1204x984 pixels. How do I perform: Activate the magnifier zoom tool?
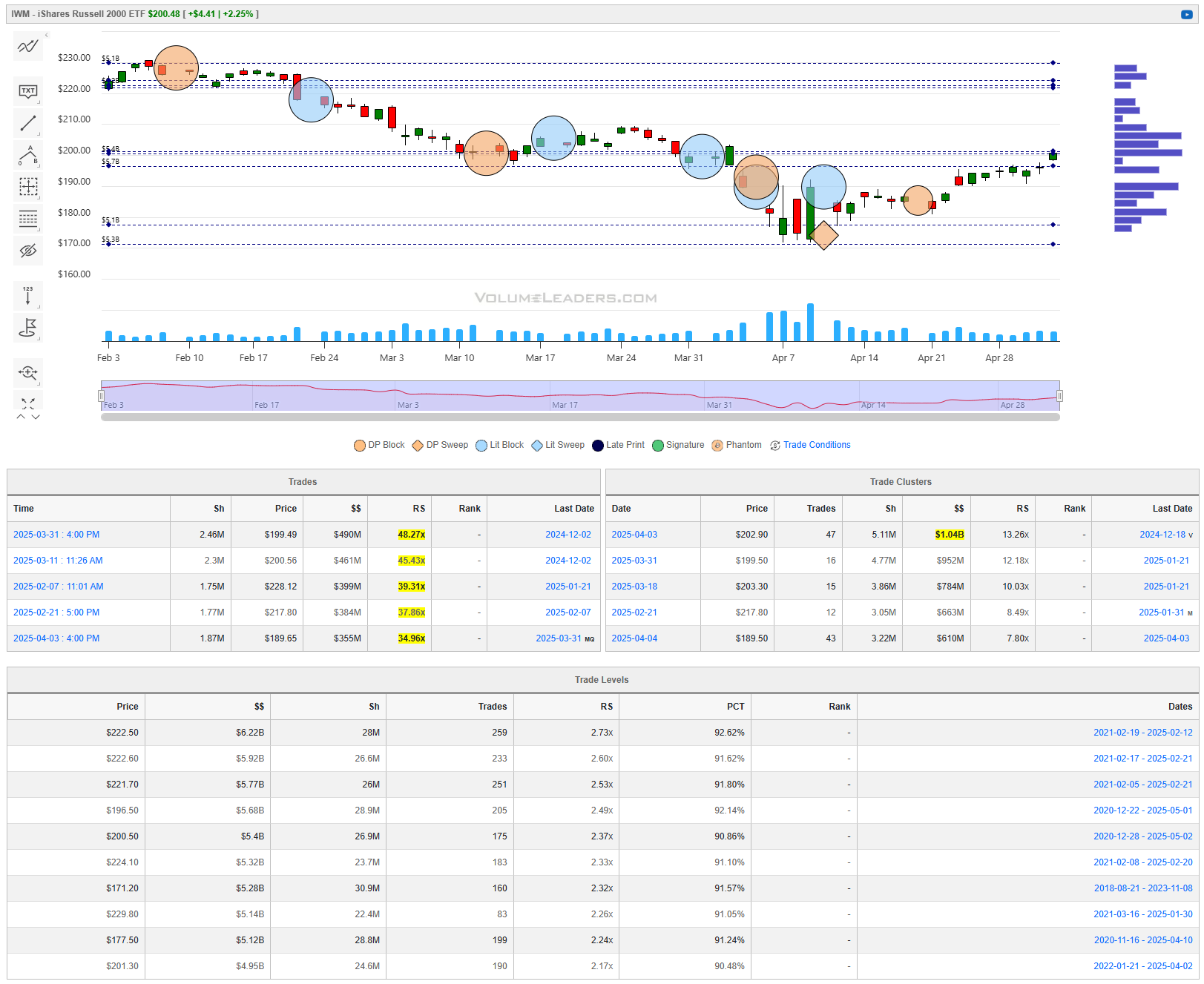click(x=28, y=372)
